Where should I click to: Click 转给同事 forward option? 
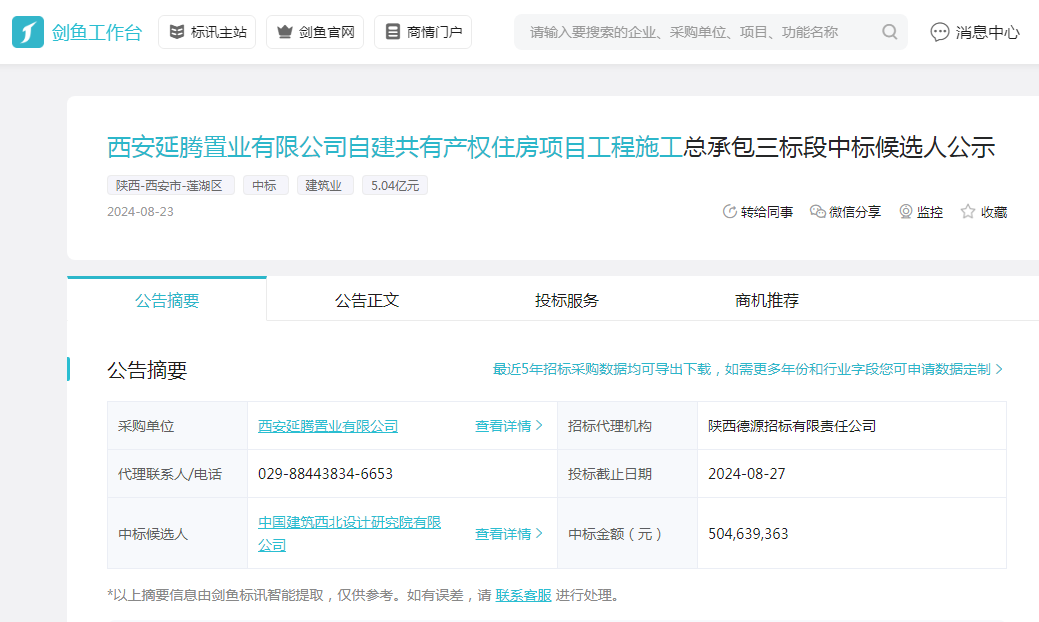[757, 212]
